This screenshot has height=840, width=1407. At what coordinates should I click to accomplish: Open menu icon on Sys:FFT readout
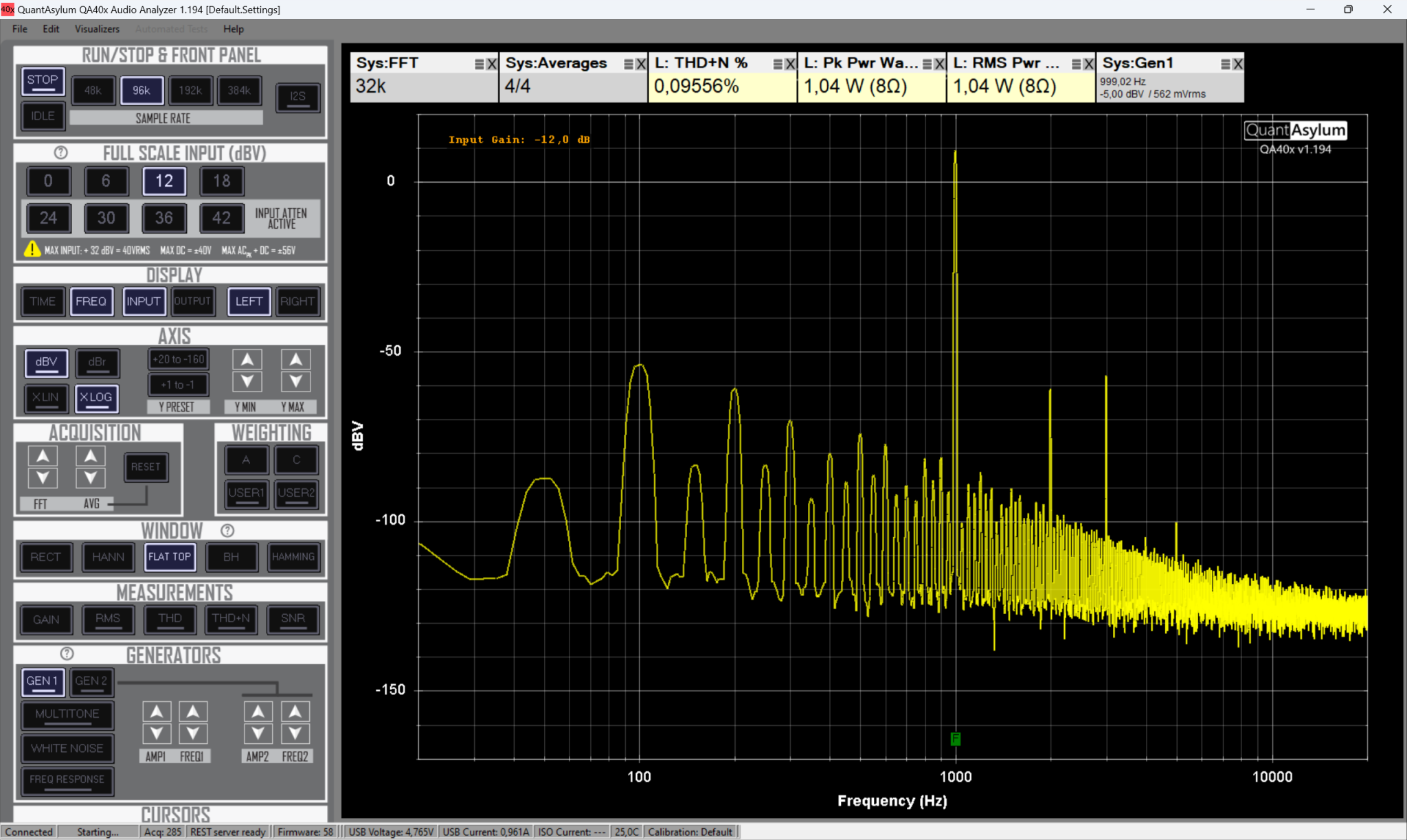click(x=479, y=64)
